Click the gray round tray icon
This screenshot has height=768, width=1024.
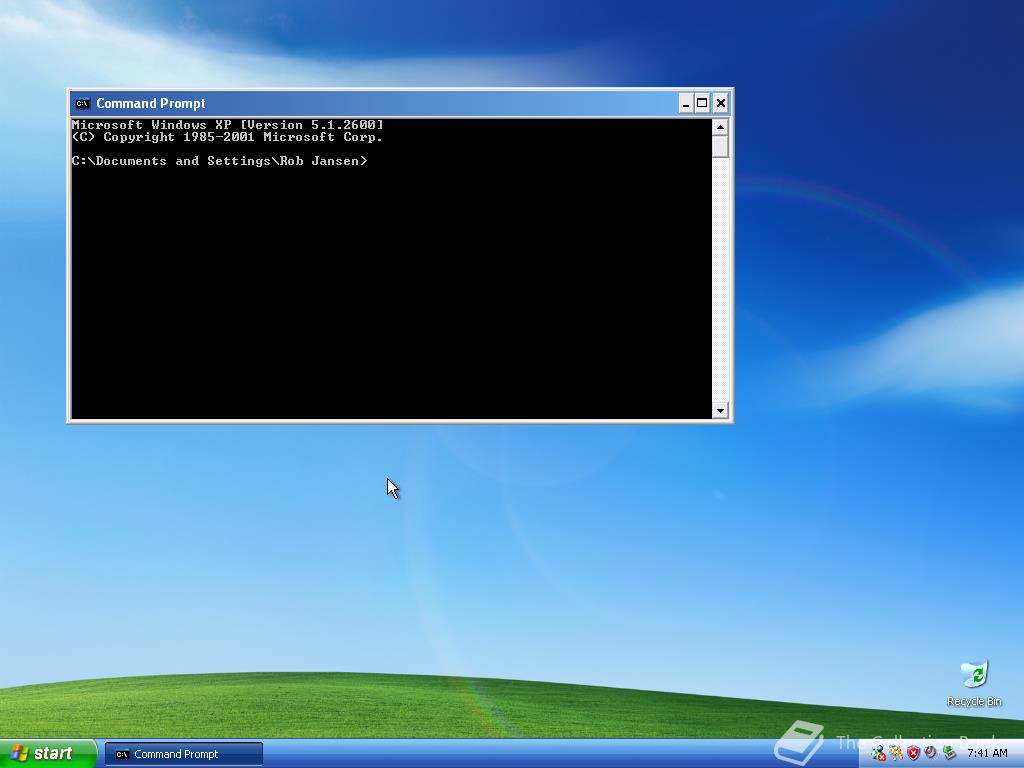point(930,753)
